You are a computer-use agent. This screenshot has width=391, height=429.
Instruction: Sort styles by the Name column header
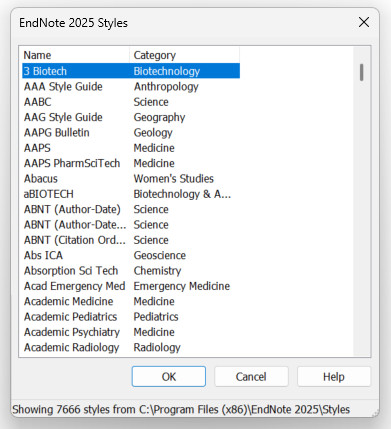coord(76,55)
